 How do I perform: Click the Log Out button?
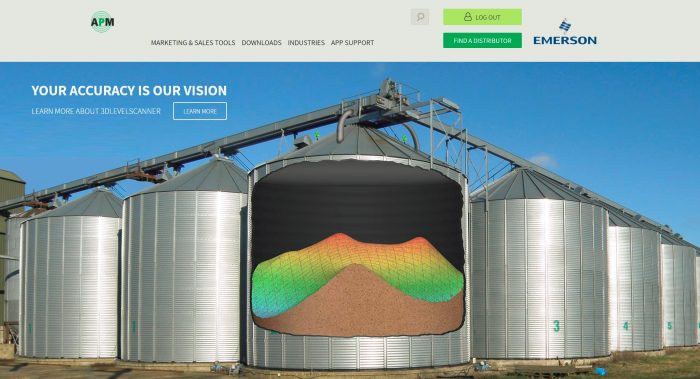[482, 17]
